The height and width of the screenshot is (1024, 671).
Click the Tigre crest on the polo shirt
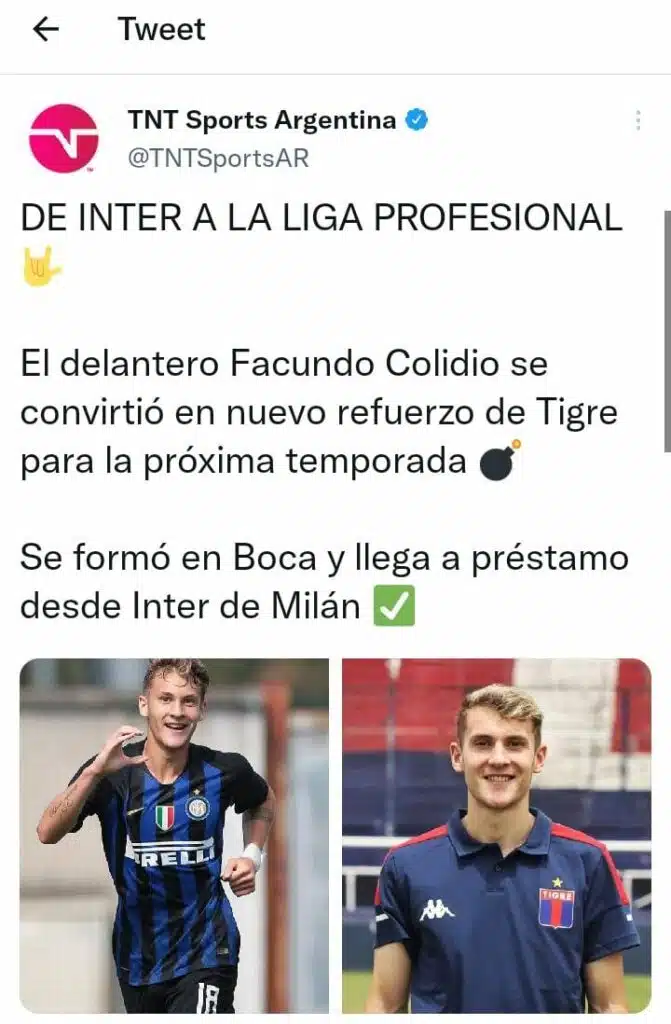point(557,904)
